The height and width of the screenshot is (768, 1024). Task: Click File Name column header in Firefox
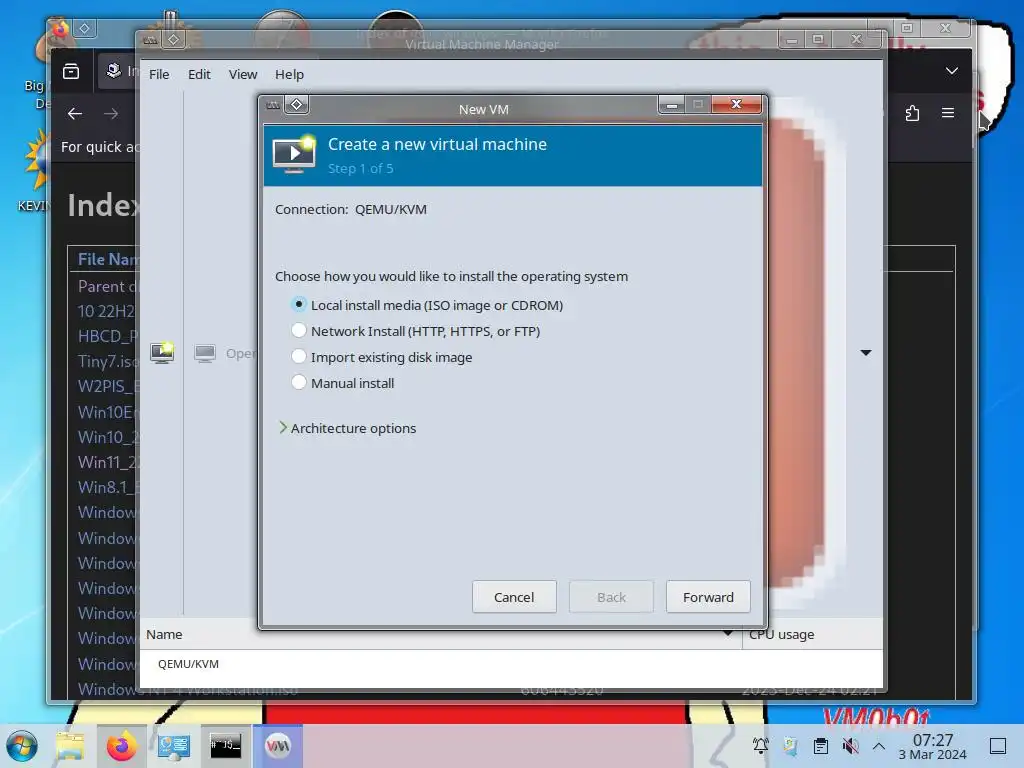(108, 259)
